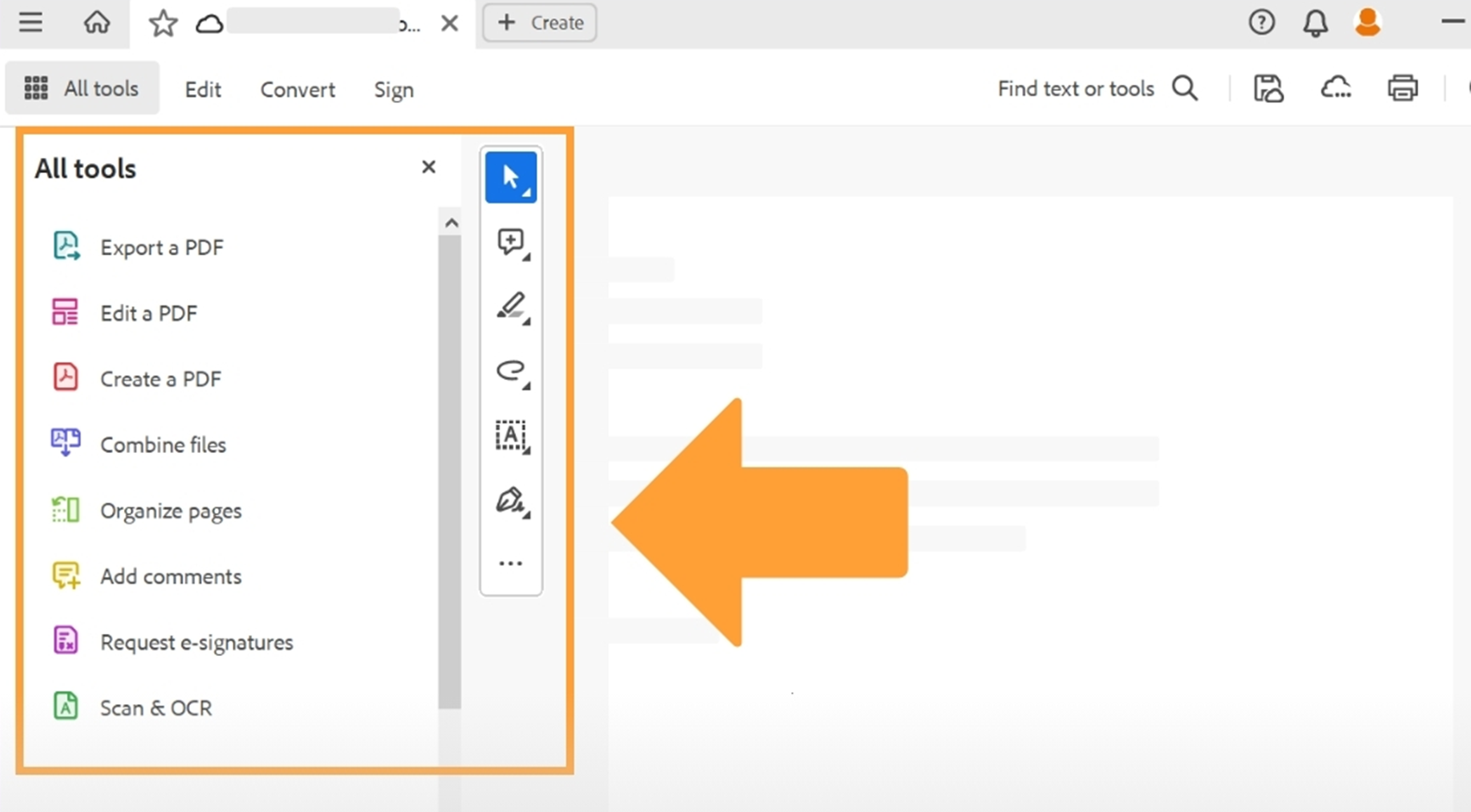1471x812 pixels.
Task: Click the Scan & OCR icon
Action: click(65, 705)
